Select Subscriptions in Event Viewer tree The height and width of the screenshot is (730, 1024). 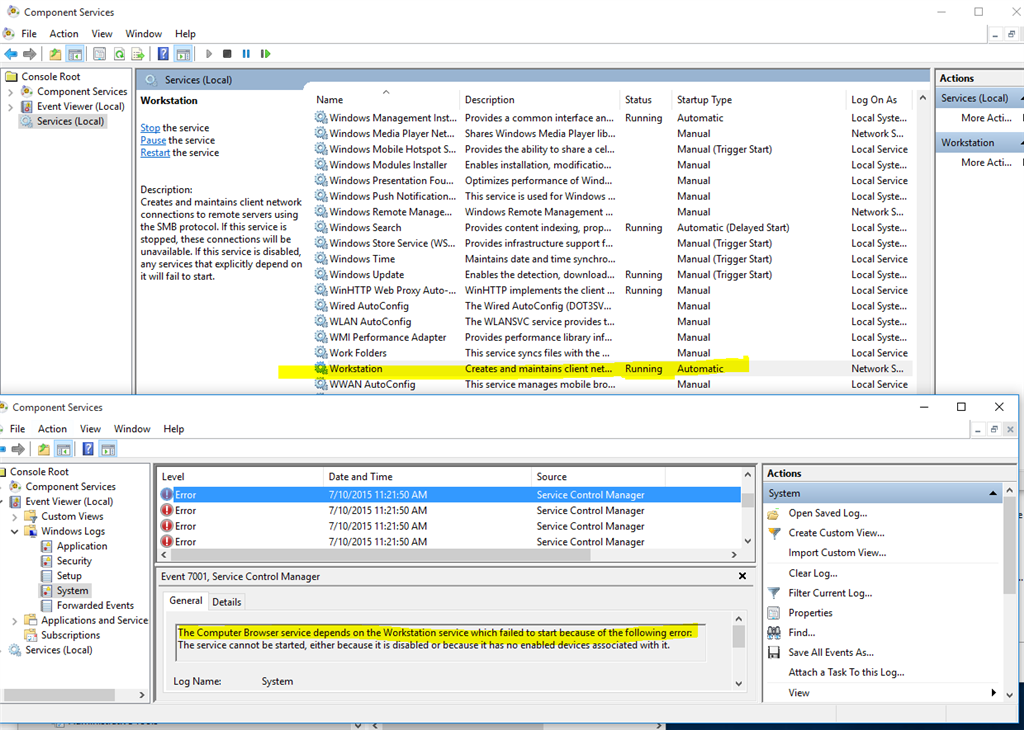point(70,635)
